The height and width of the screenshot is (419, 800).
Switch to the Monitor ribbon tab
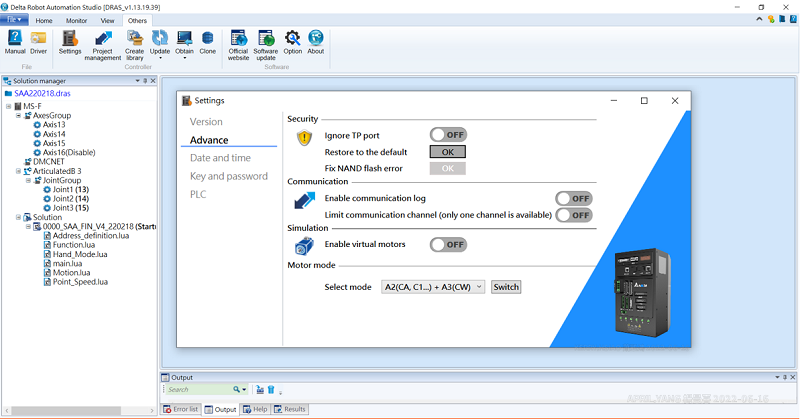click(x=77, y=20)
